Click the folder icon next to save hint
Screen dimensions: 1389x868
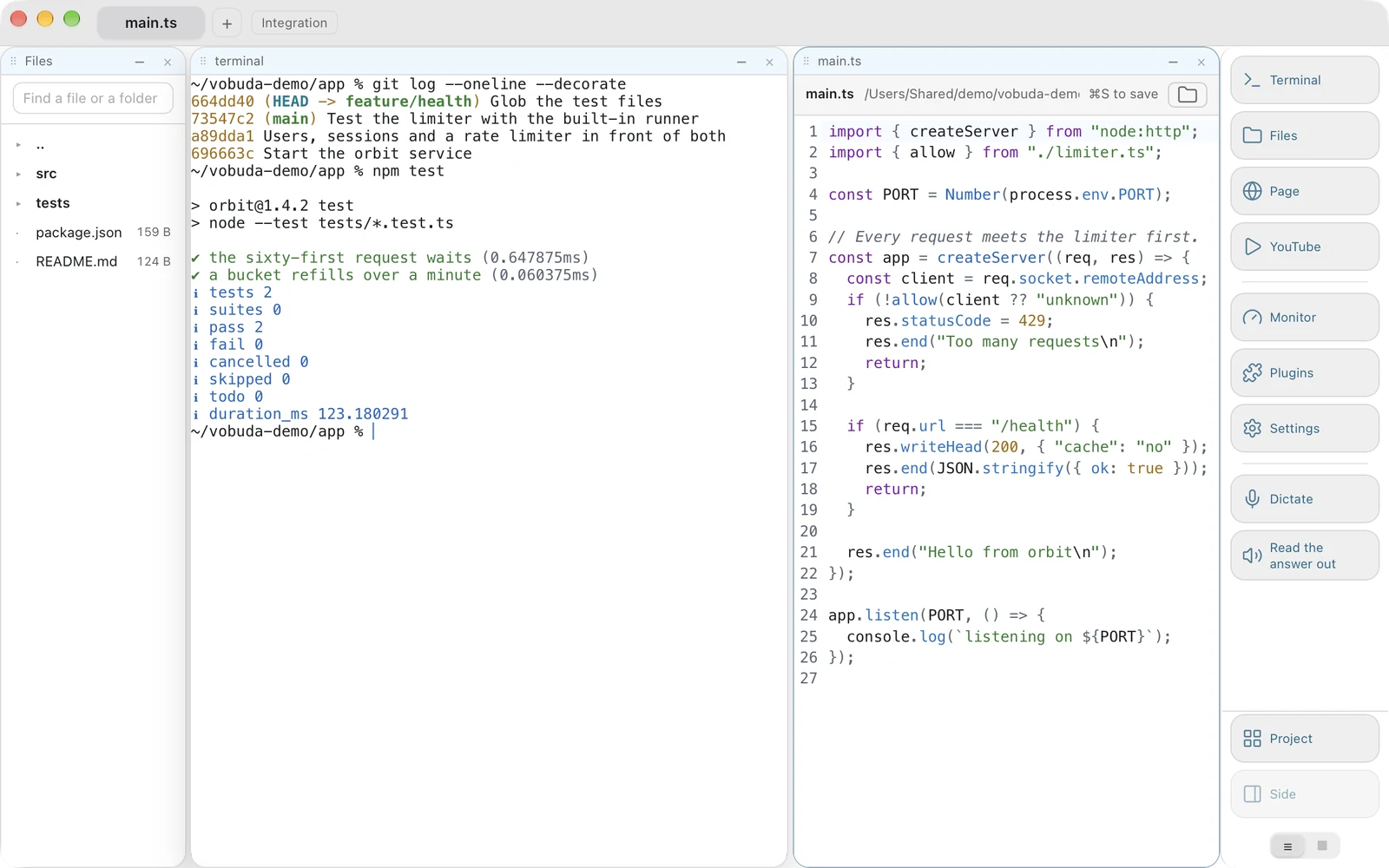pos(1188,94)
